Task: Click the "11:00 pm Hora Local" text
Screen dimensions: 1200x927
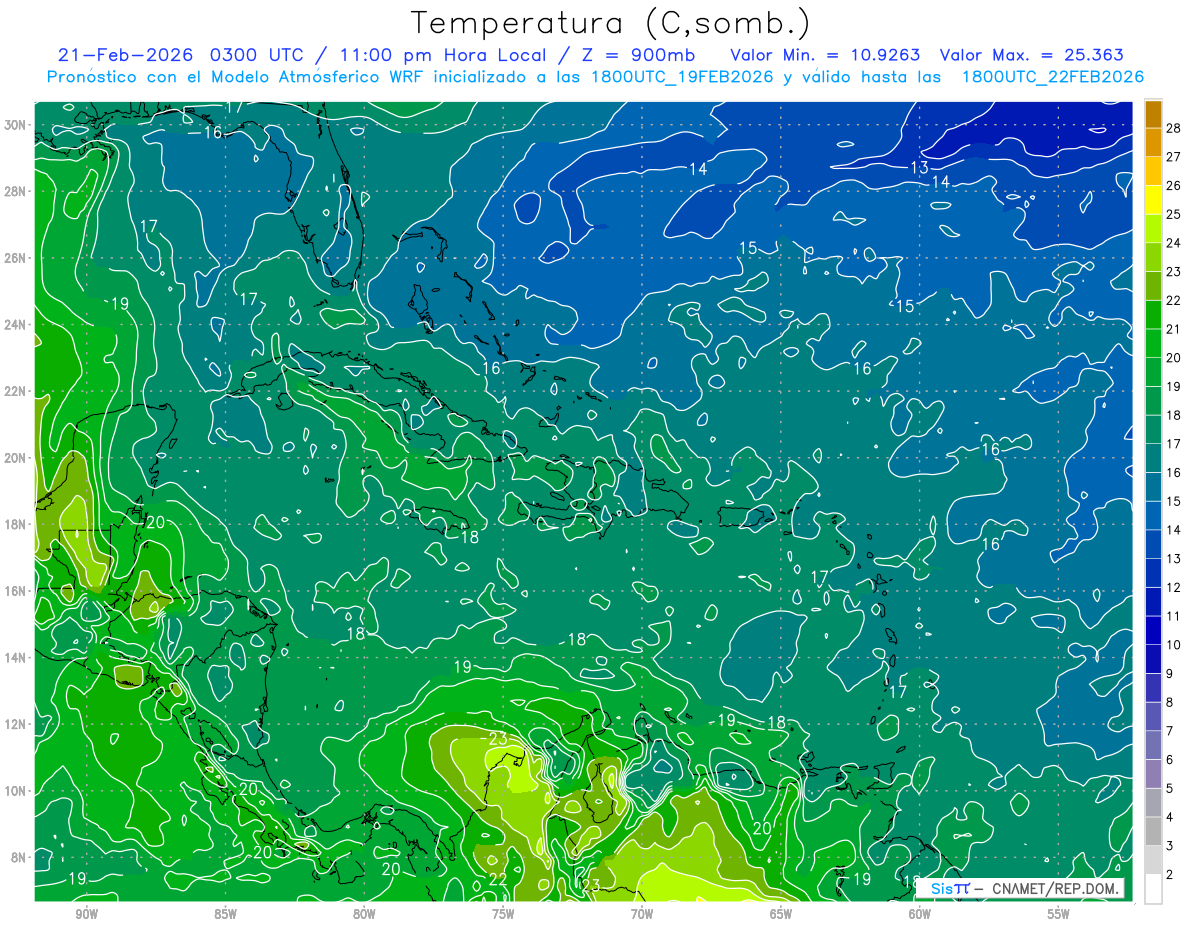Action: coord(441,55)
